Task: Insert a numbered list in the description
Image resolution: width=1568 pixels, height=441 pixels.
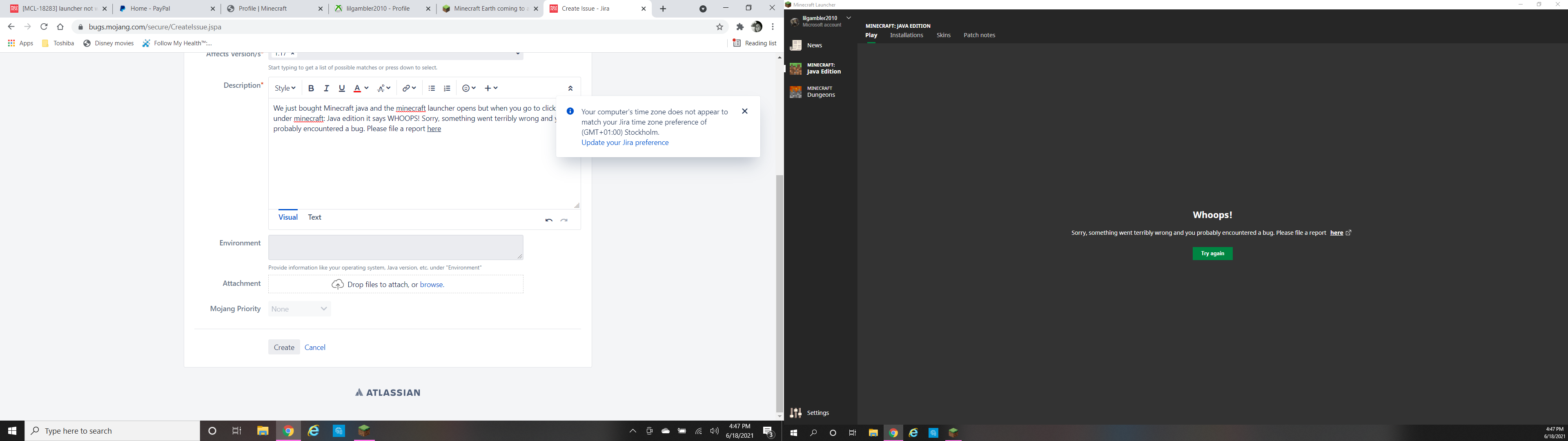Action: click(448, 88)
